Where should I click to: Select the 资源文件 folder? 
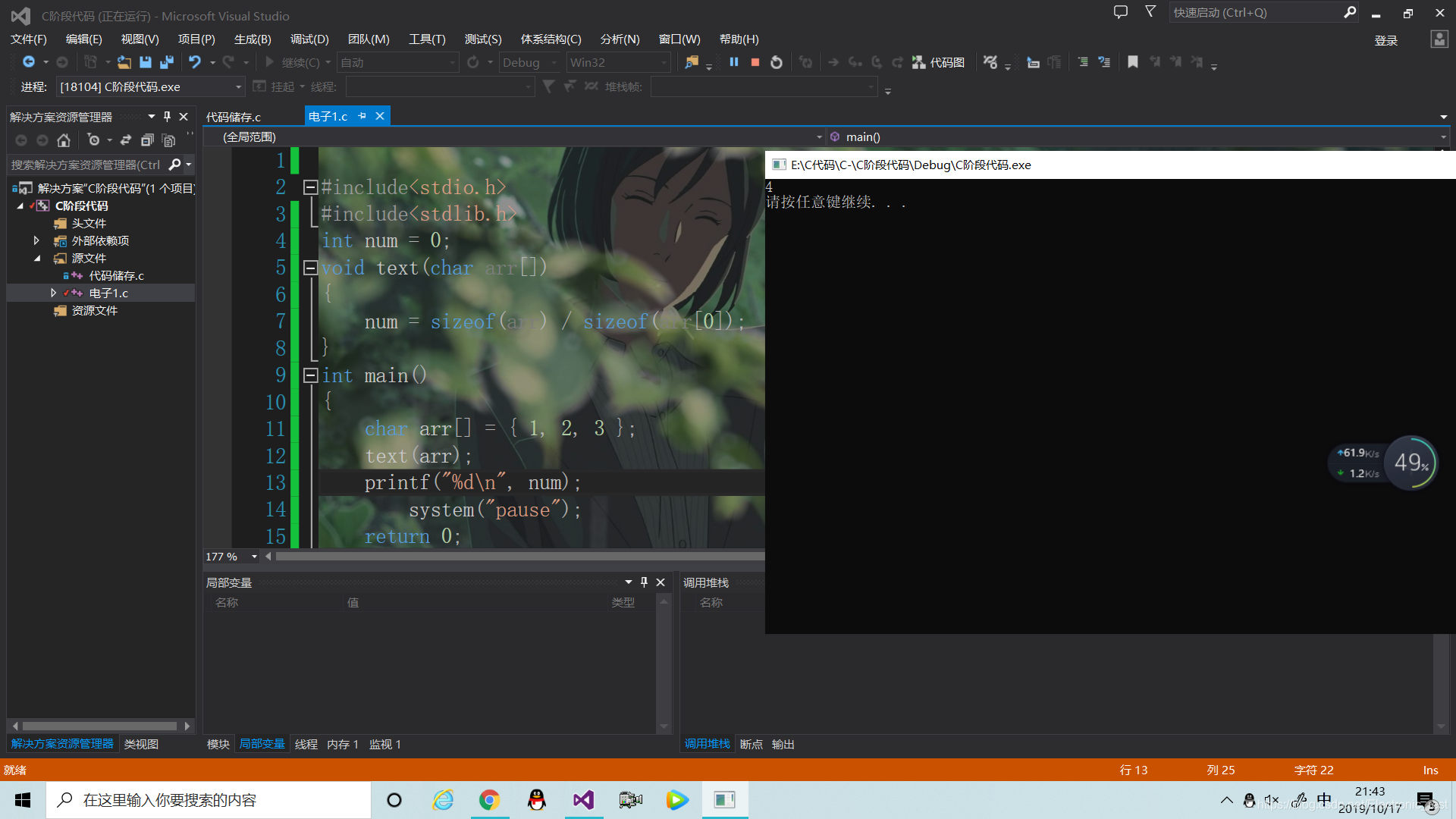pos(94,310)
